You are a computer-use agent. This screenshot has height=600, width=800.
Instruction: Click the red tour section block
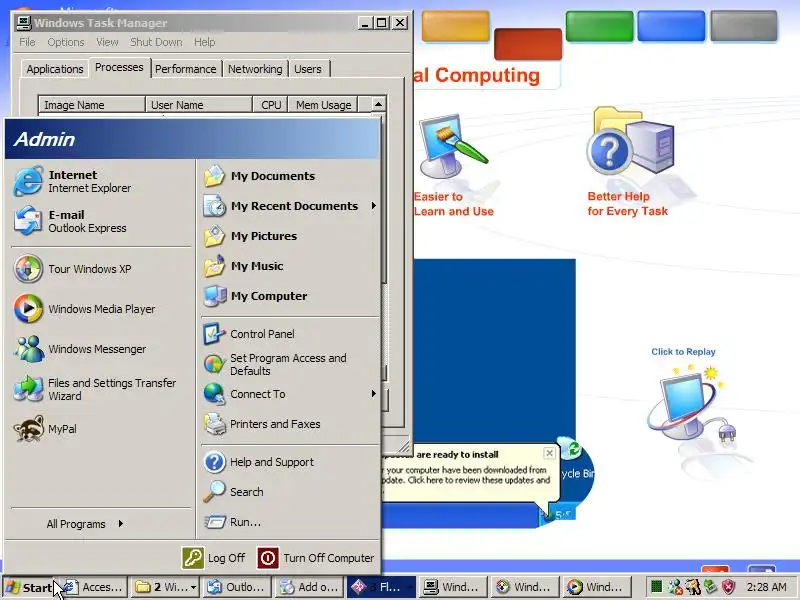(x=528, y=44)
